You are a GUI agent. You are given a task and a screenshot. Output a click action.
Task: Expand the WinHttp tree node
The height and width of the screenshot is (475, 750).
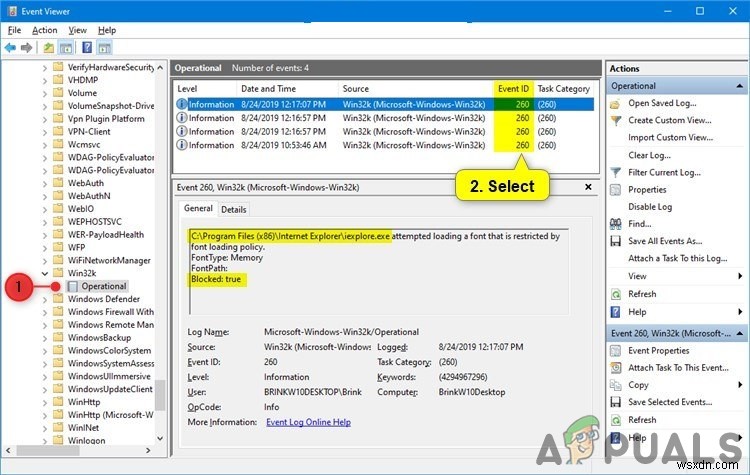(44, 402)
